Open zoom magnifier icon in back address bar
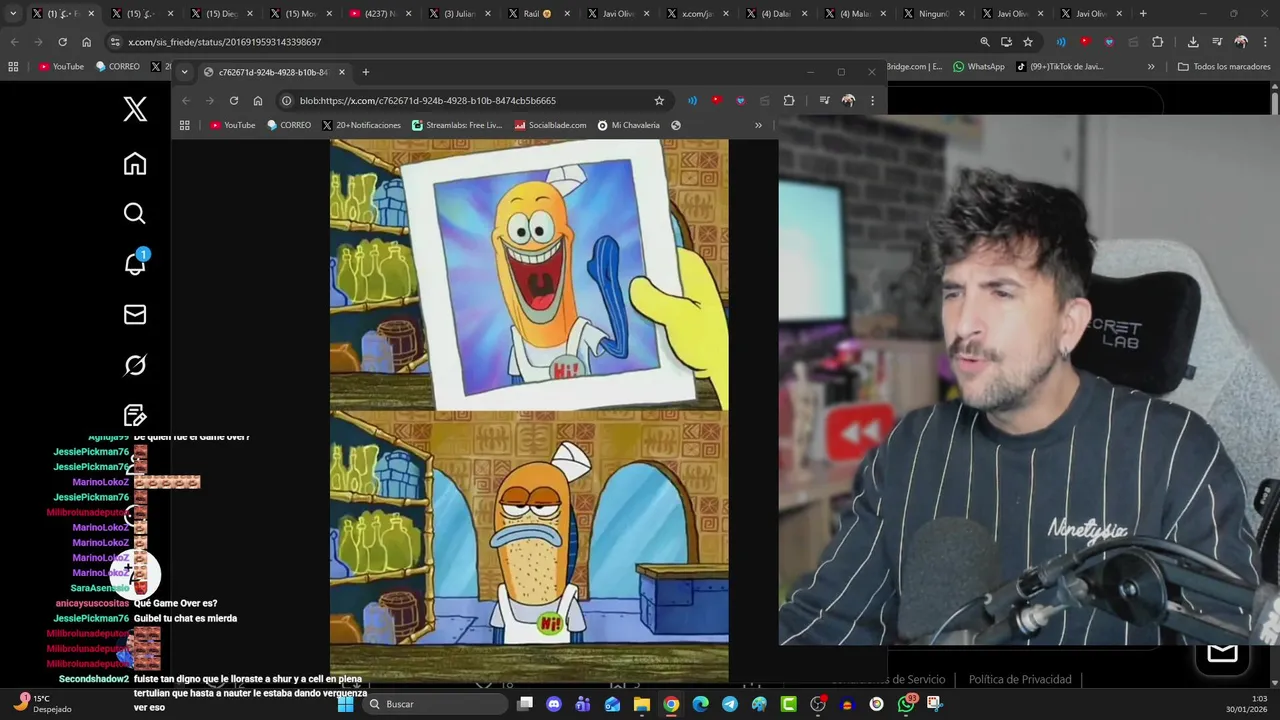The height and width of the screenshot is (720, 1280). click(x=985, y=42)
